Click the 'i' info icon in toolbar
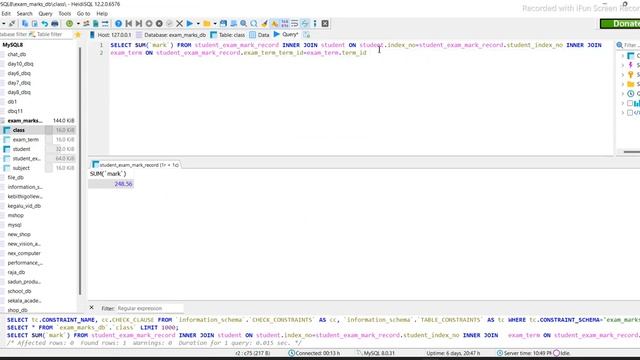 point(315,24)
